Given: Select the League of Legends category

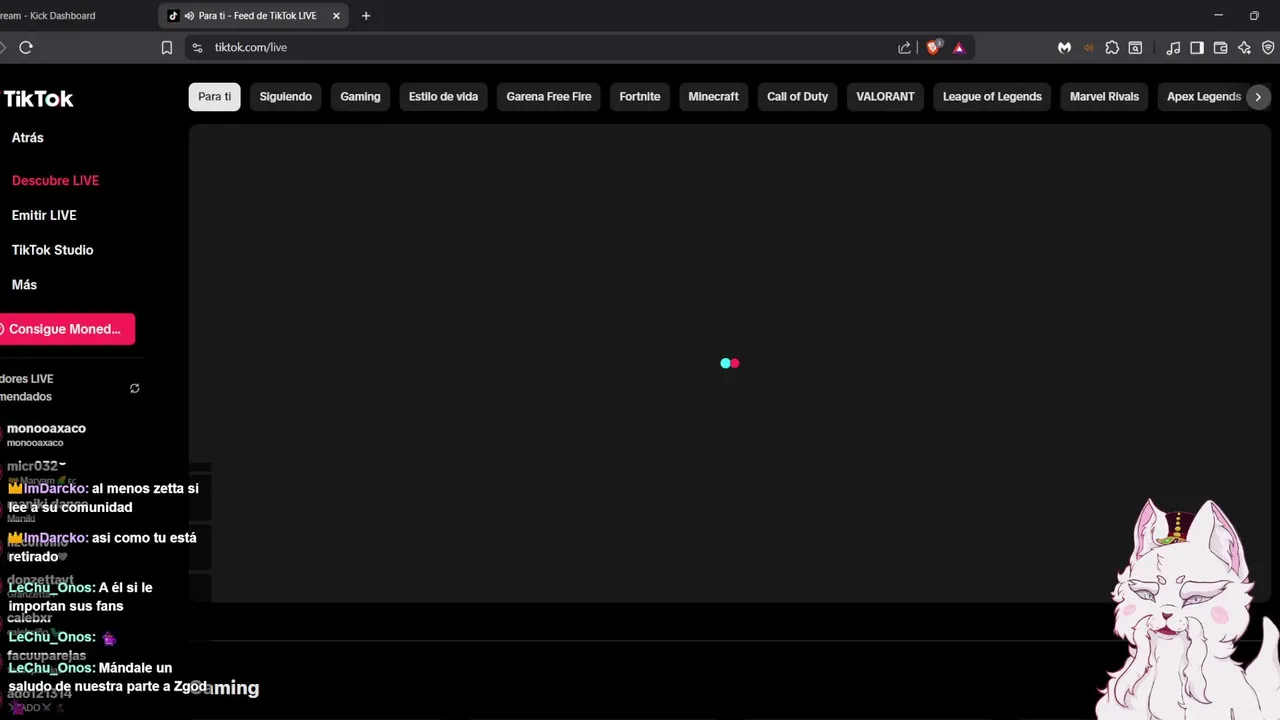Looking at the screenshot, I should coord(992,96).
